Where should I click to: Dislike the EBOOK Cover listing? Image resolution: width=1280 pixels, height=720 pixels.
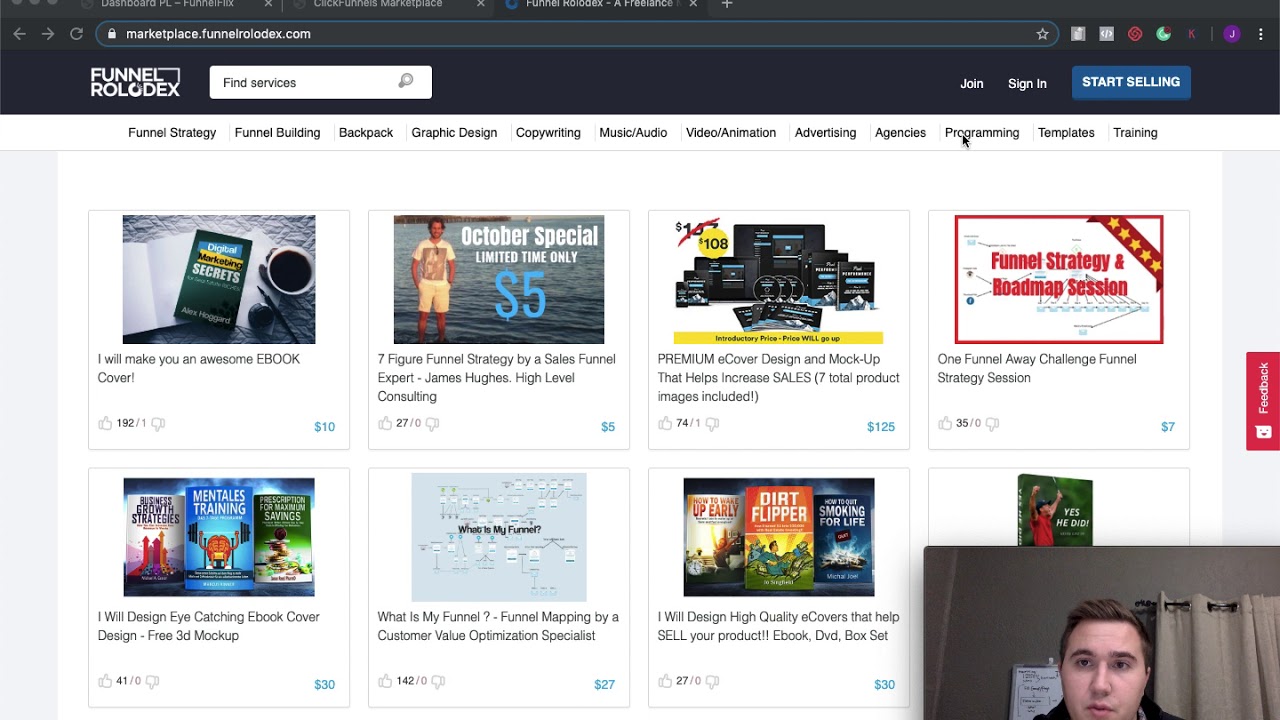tap(157, 424)
